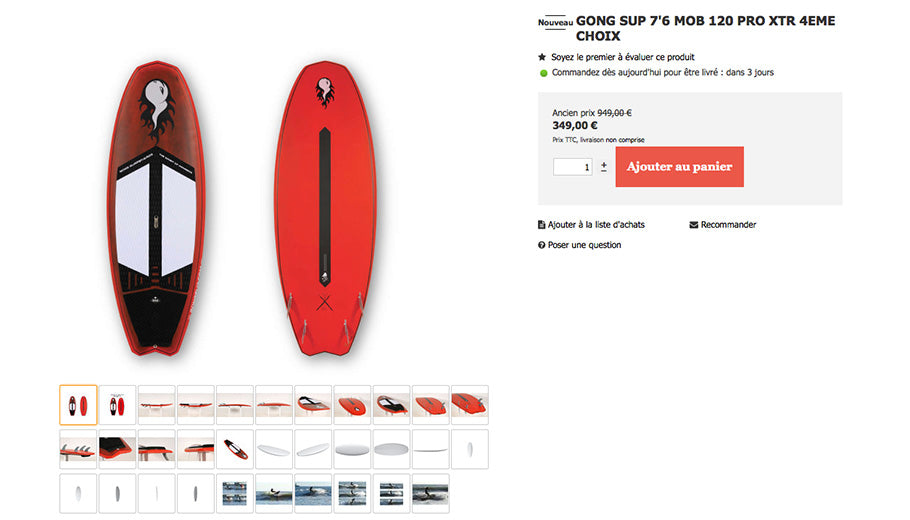
Task: Select the first thumbnail in the third row
Action: [x=78, y=493]
